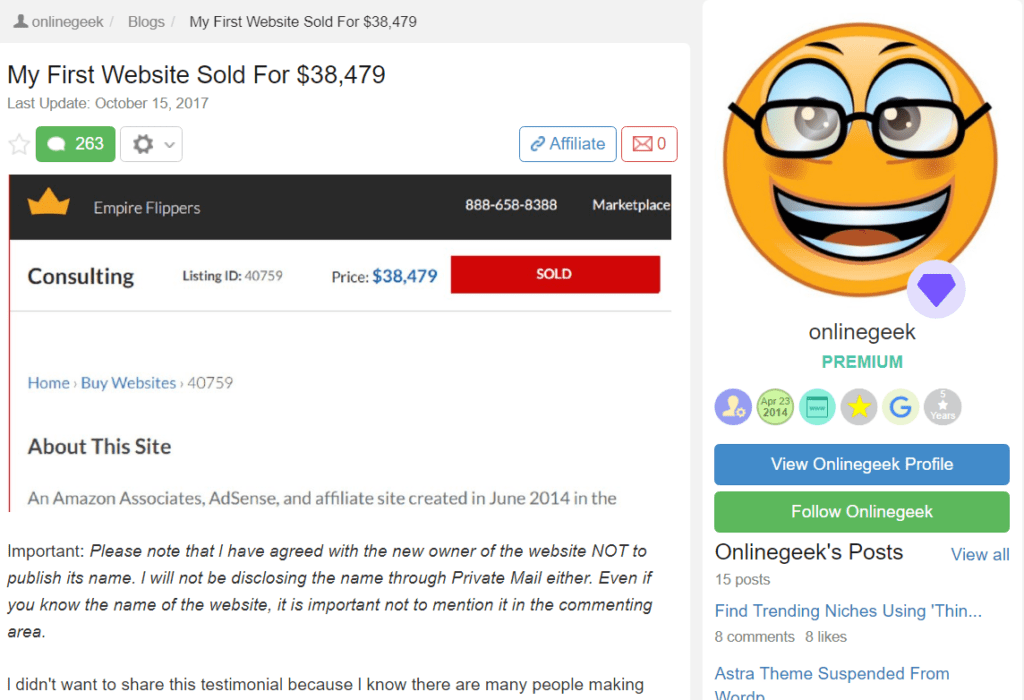Click the purple user-gear badge icon

[733, 407]
